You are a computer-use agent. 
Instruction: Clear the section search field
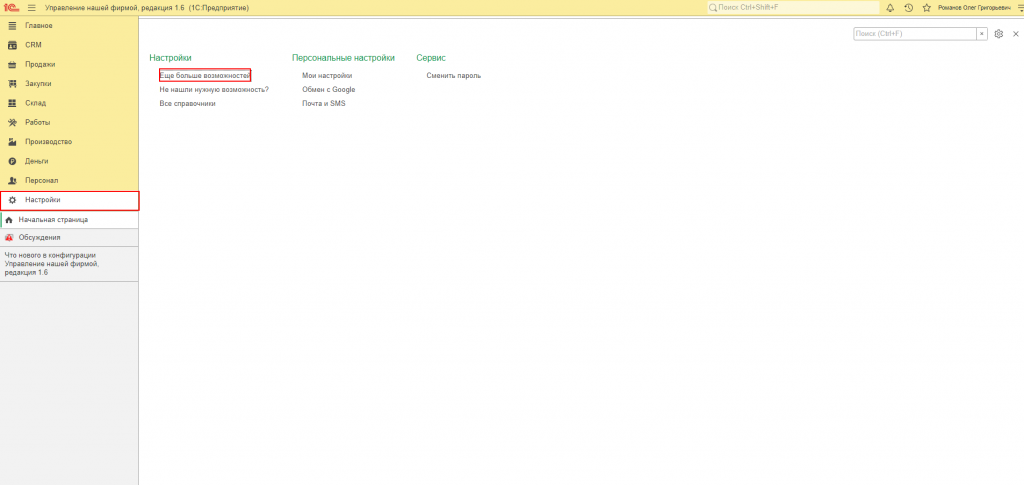click(x=982, y=34)
